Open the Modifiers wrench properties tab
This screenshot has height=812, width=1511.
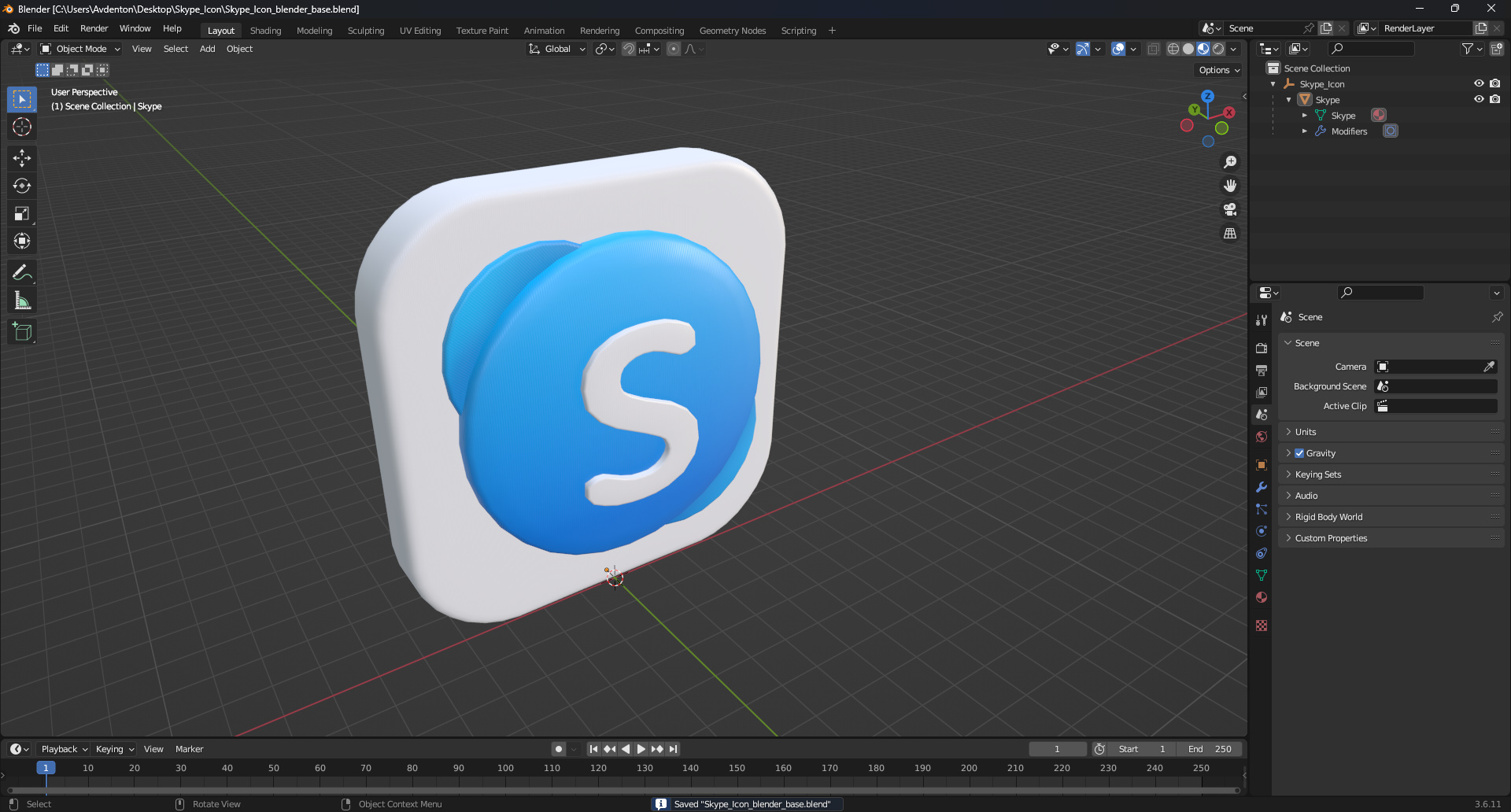pos(1262,487)
